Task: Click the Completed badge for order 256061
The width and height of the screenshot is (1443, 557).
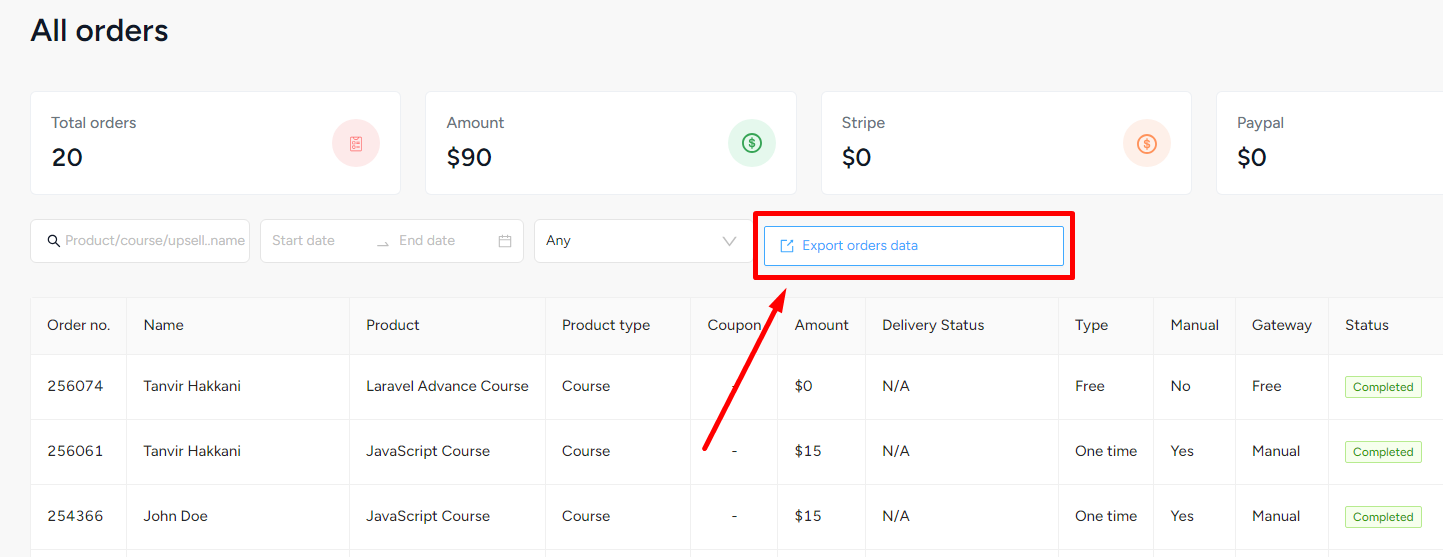Action: coord(1383,452)
